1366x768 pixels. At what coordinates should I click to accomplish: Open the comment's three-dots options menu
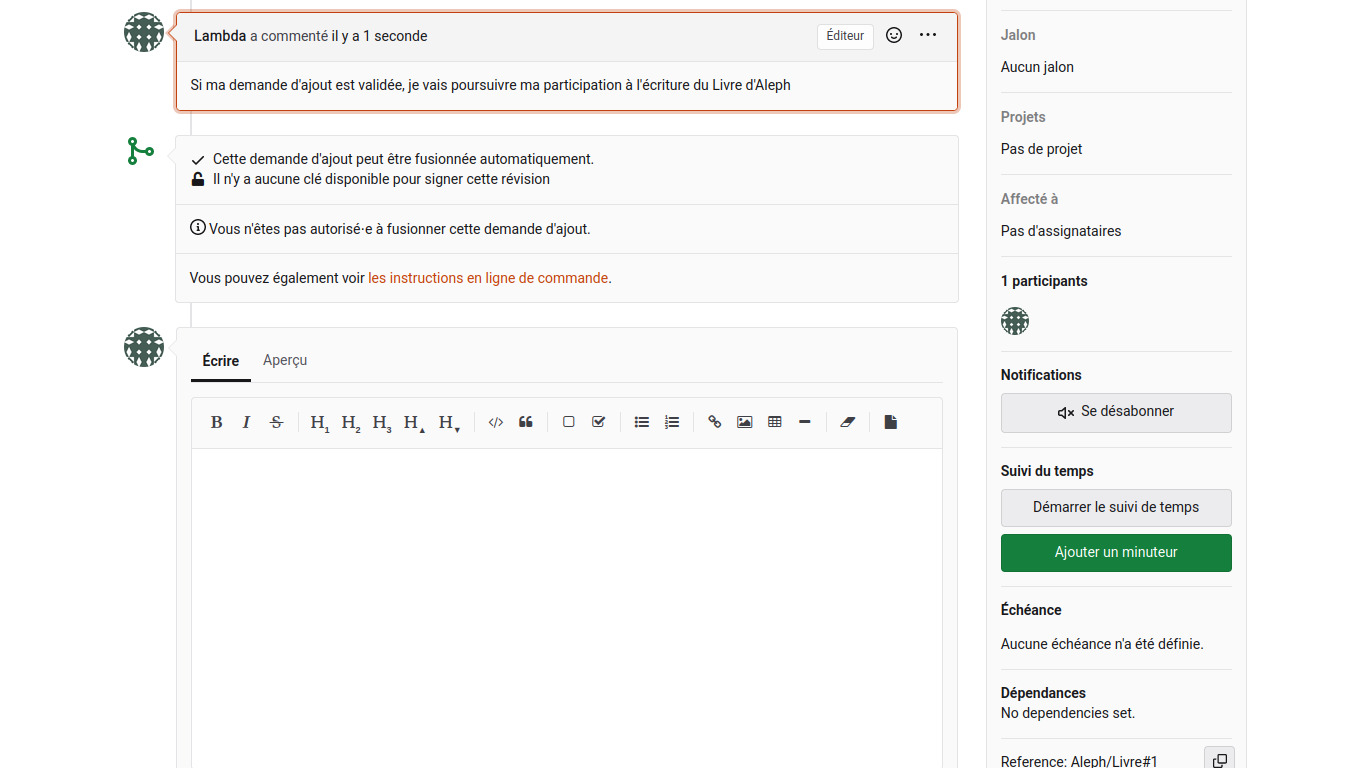coord(928,36)
